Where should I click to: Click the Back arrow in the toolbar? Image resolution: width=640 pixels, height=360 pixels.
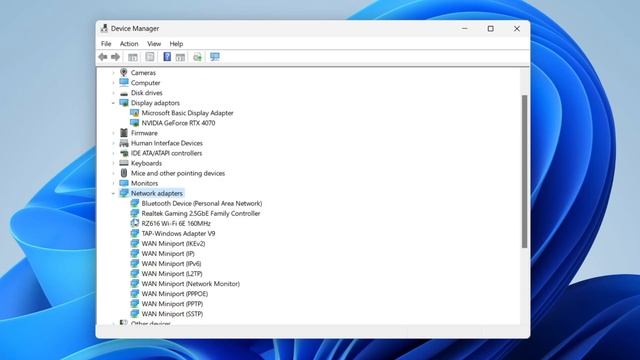tap(103, 57)
